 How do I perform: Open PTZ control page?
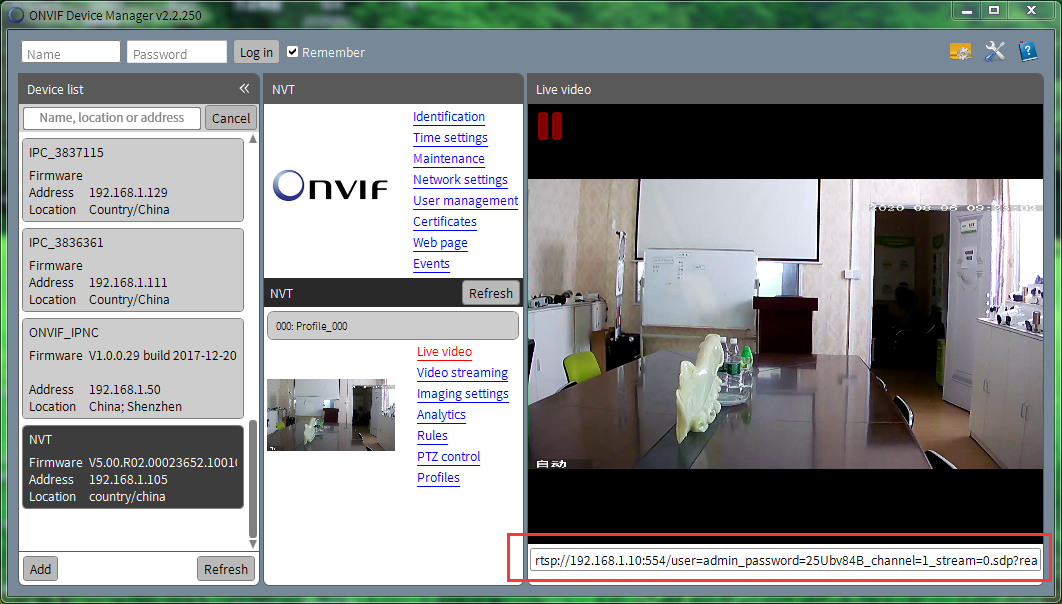pyautogui.click(x=448, y=457)
